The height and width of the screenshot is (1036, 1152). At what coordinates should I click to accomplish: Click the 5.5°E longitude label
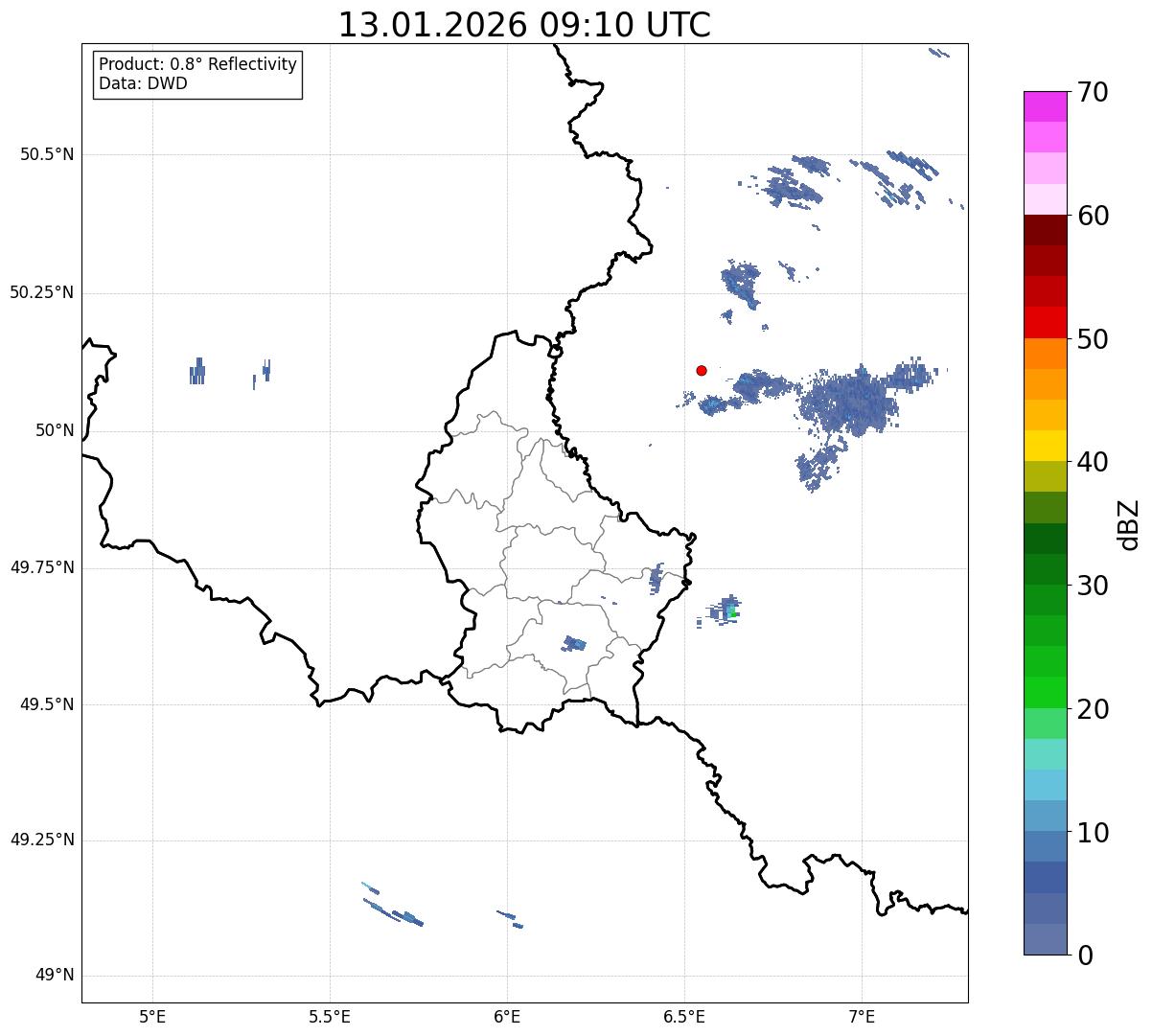[330, 1016]
